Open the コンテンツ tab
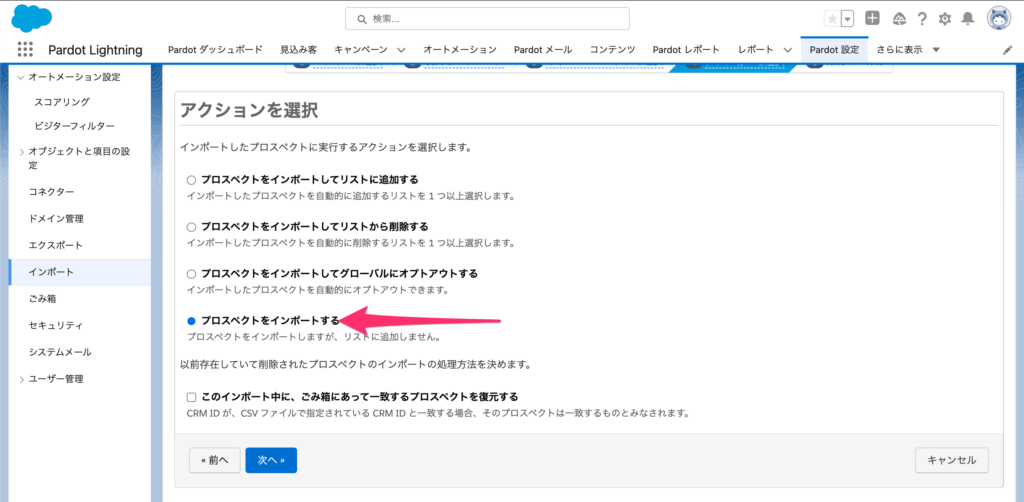The width and height of the screenshot is (1024, 502). pos(613,50)
